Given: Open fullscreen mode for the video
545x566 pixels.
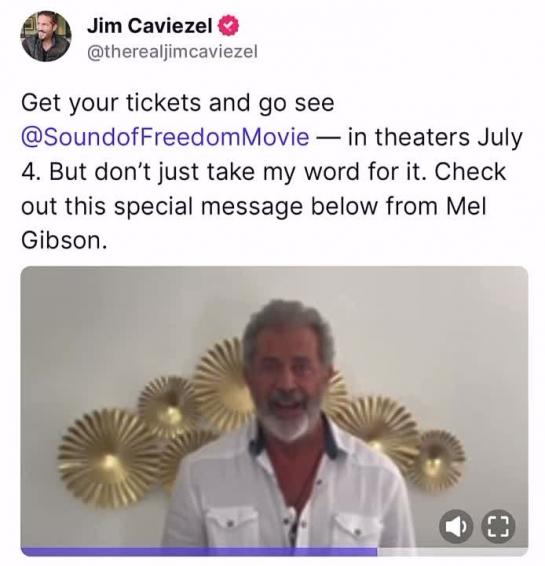Looking at the screenshot, I should (498, 527).
